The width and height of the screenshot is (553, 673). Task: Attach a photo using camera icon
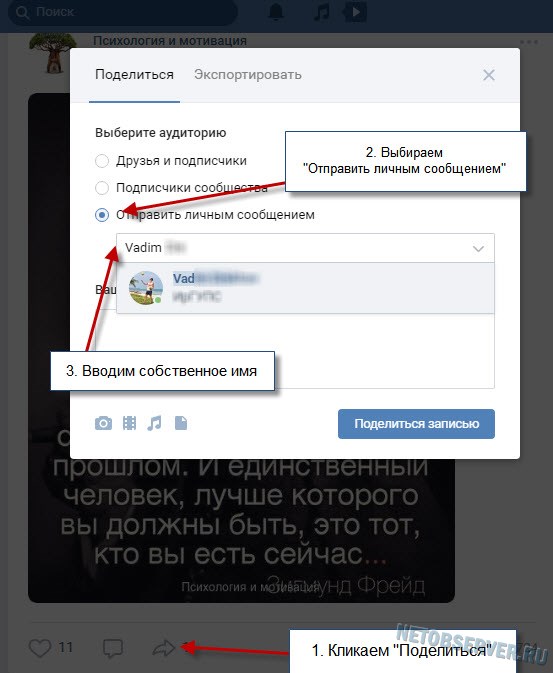tap(103, 423)
